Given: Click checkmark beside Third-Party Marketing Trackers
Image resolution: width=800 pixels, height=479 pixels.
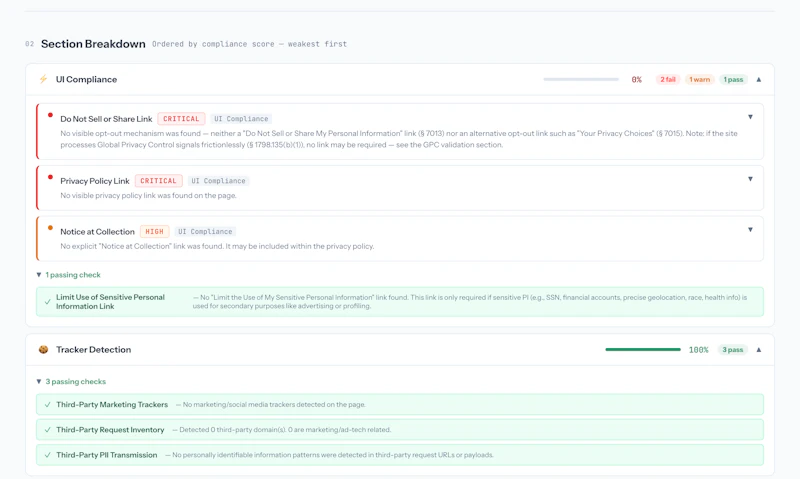Looking at the screenshot, I should (x=47, y=405).
